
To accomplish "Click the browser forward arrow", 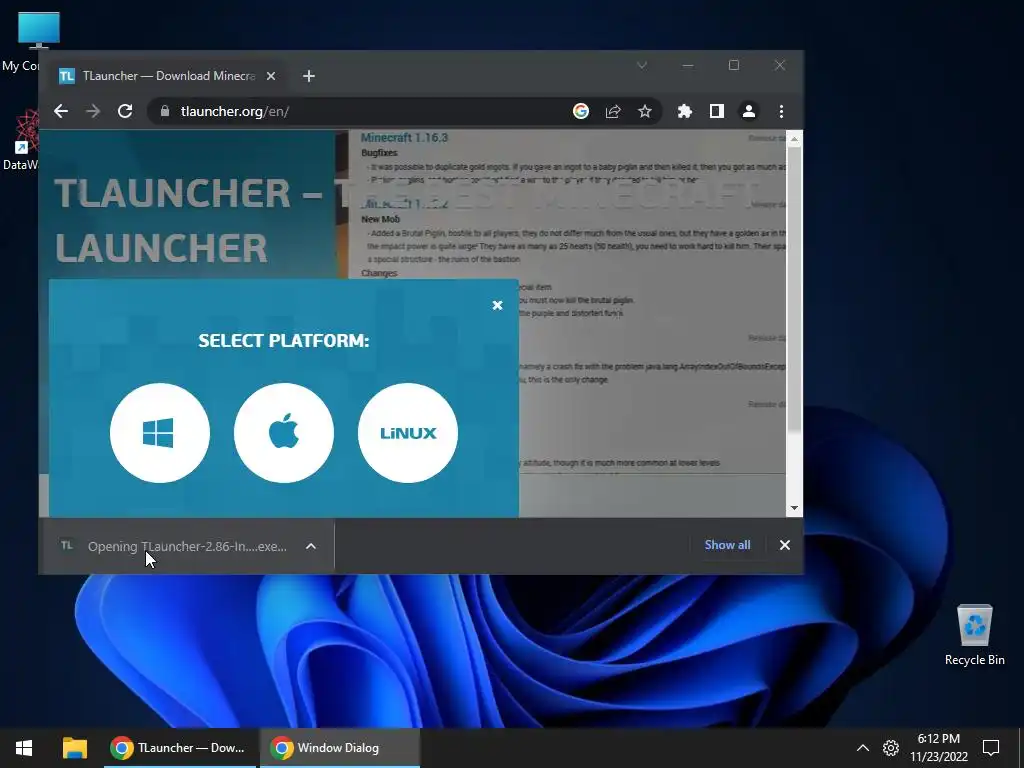I will (93, 111).
